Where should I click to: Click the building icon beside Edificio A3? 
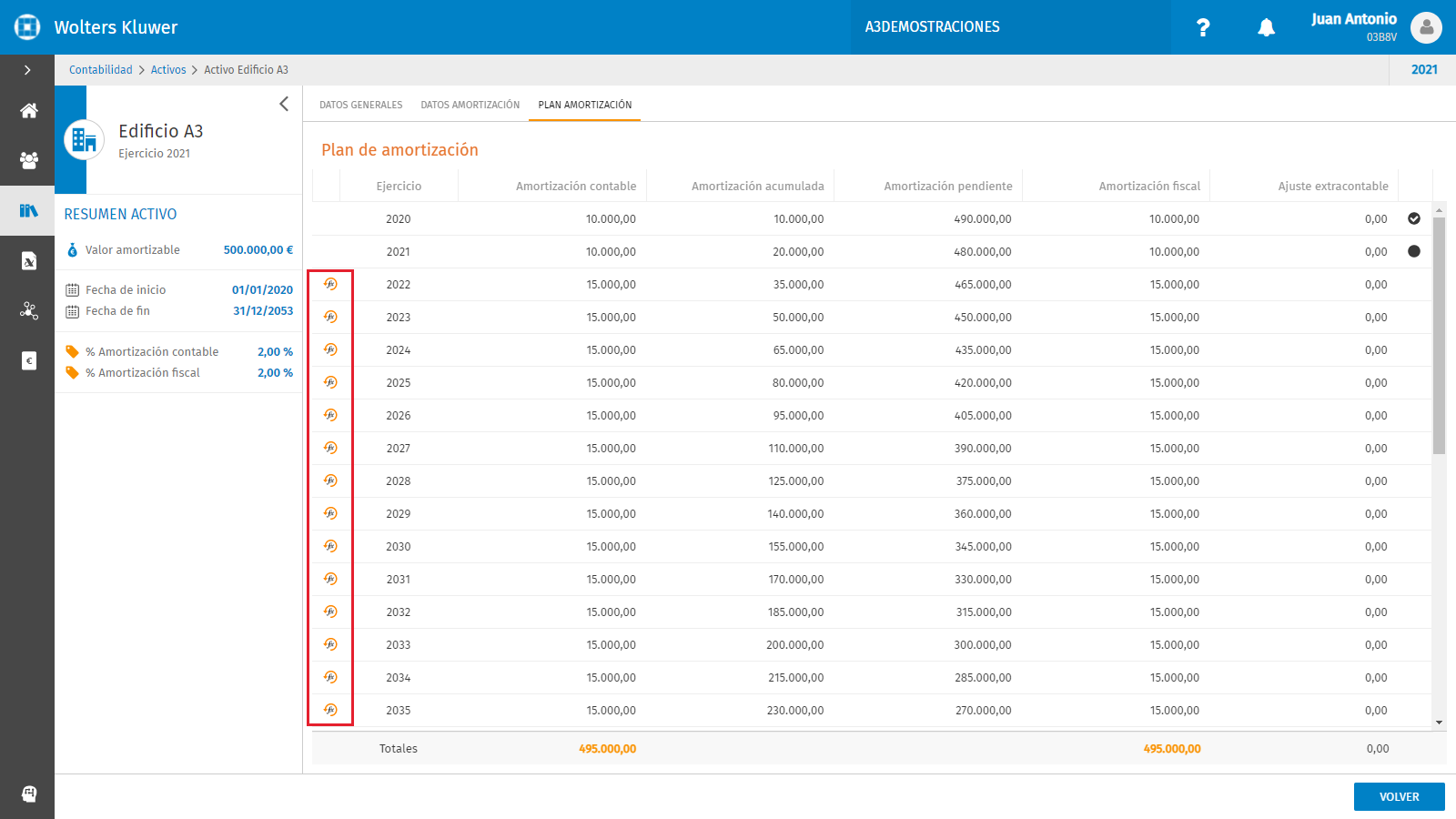click(84, 140)
